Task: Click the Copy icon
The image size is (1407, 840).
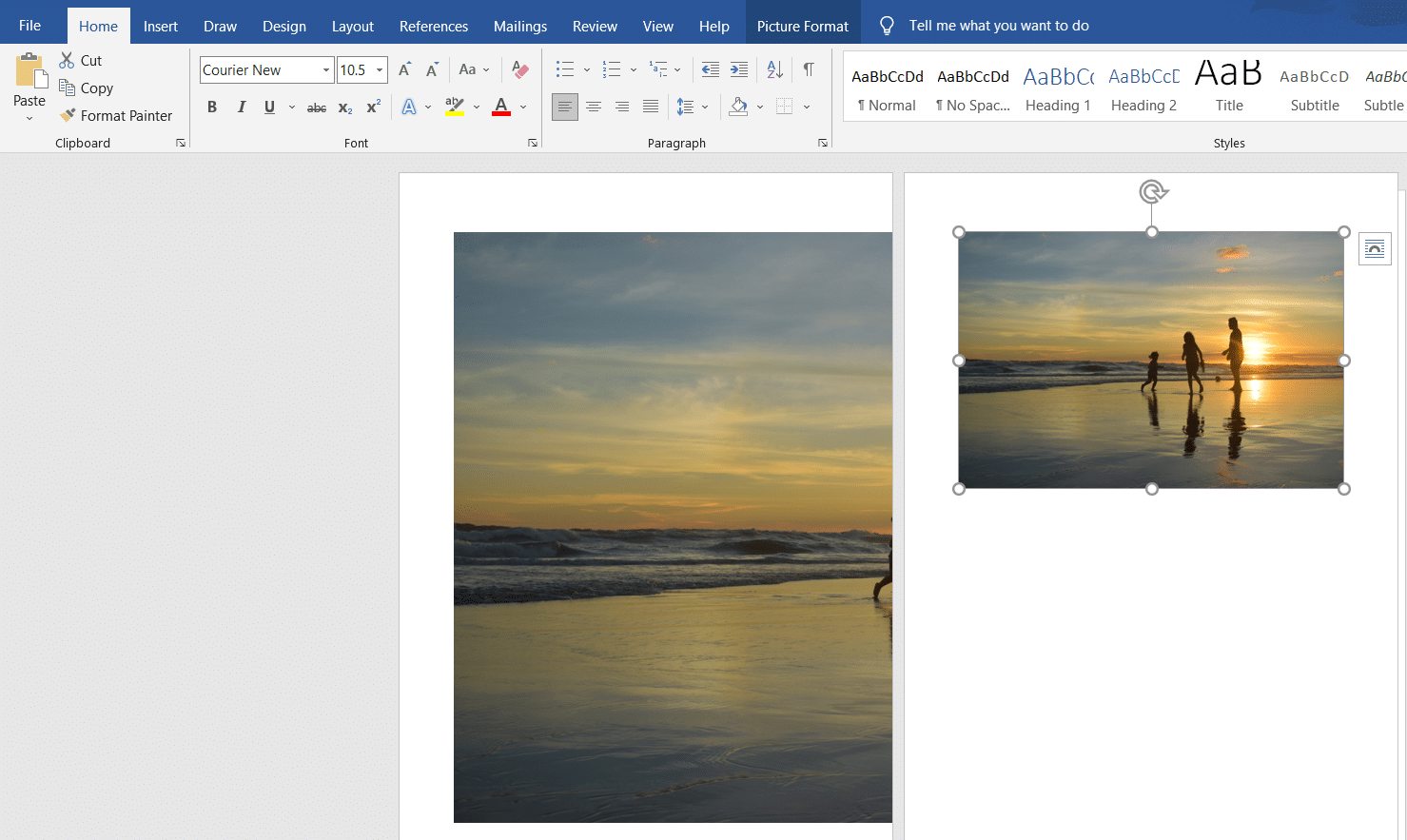Action: coord(67,88)
